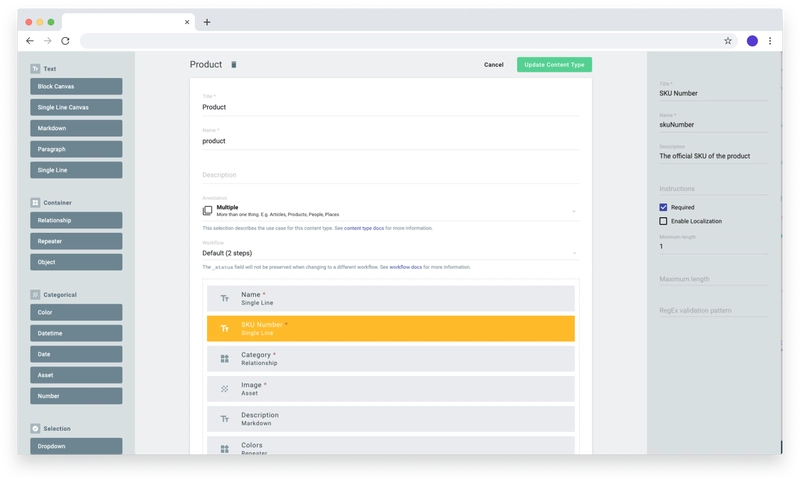Click the Cancel button
The height and width of the screenshot is (481, 800).
493,65
